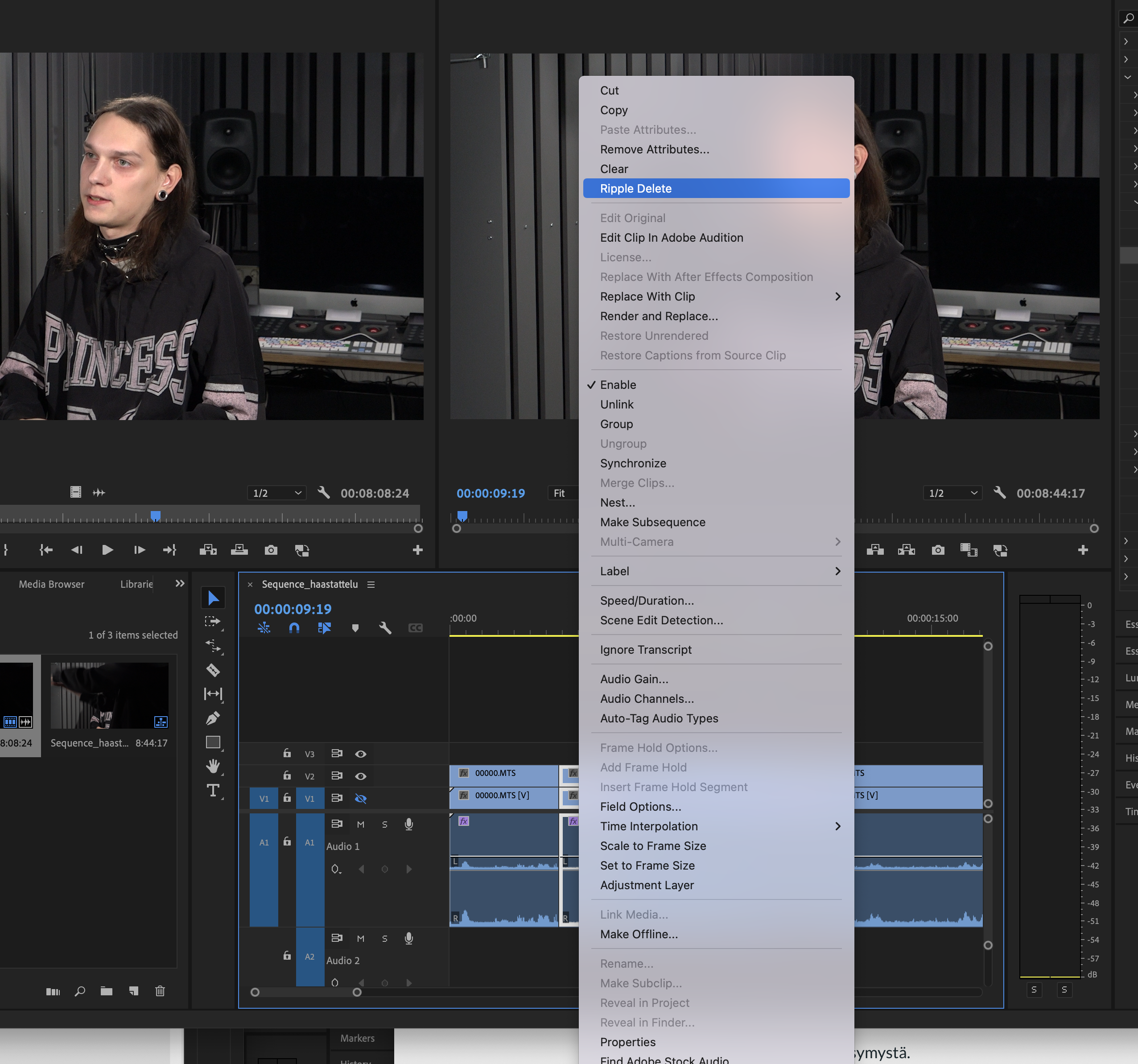Image resolution: width=1138 pixels, height=1064 pixels.
Task: Toggle V1 track output eye
Action: (x=361, y=798)
